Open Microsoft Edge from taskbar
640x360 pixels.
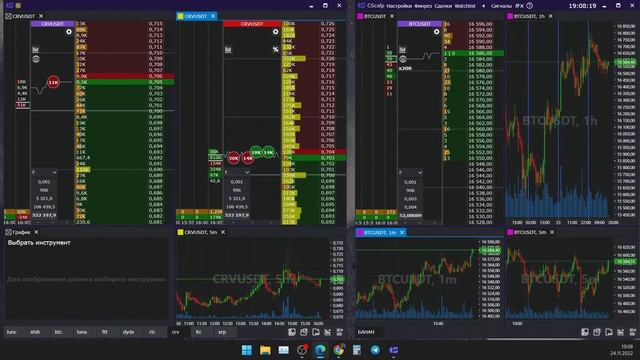[x=320, y=350]
